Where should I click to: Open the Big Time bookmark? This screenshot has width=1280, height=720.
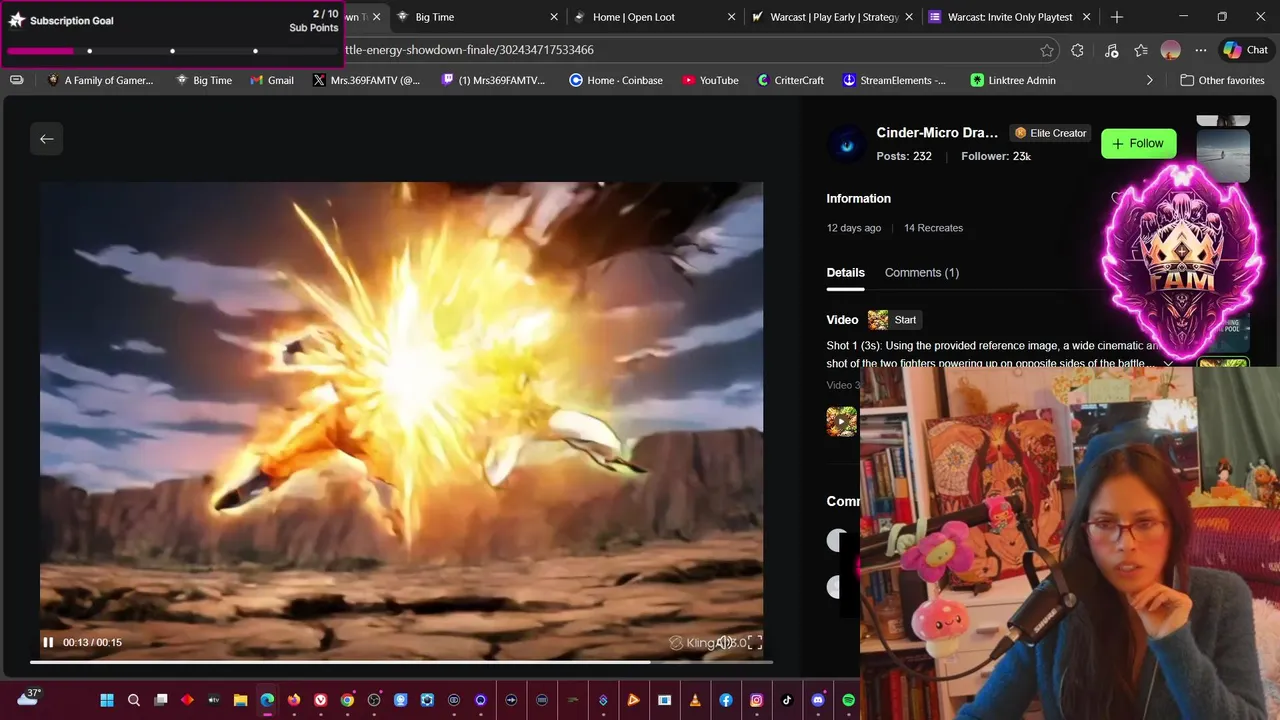tap(204, 80)
